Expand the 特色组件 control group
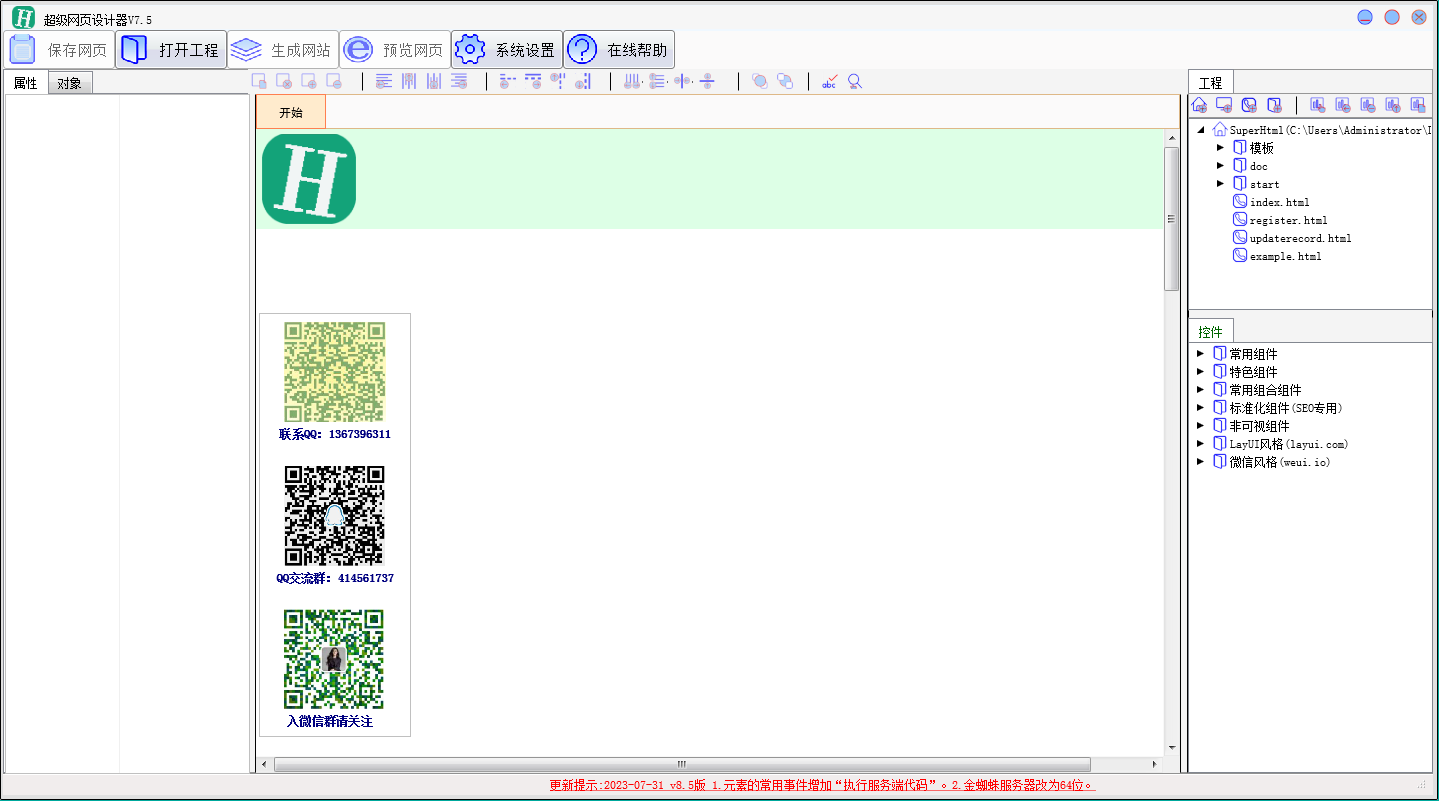The width and height of the screenshot is (1439, 801). 1201,371
